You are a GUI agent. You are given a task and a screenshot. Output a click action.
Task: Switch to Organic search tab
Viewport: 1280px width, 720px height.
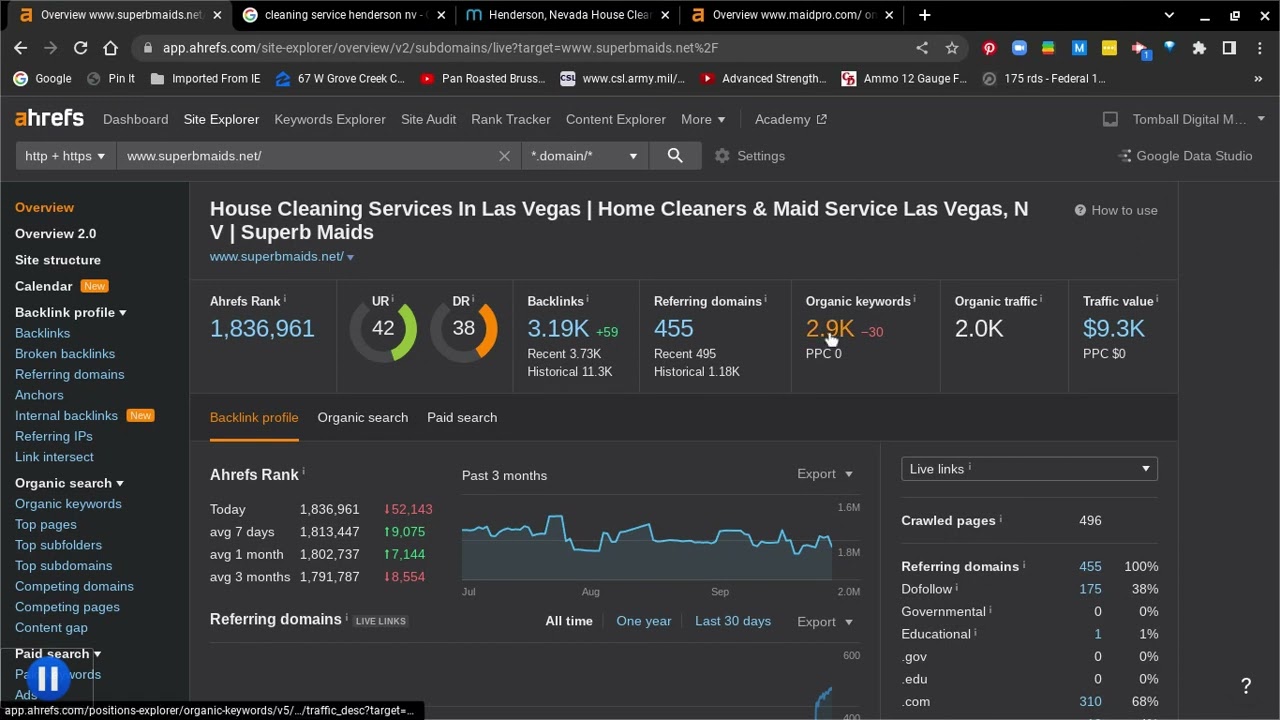(362, 417)
